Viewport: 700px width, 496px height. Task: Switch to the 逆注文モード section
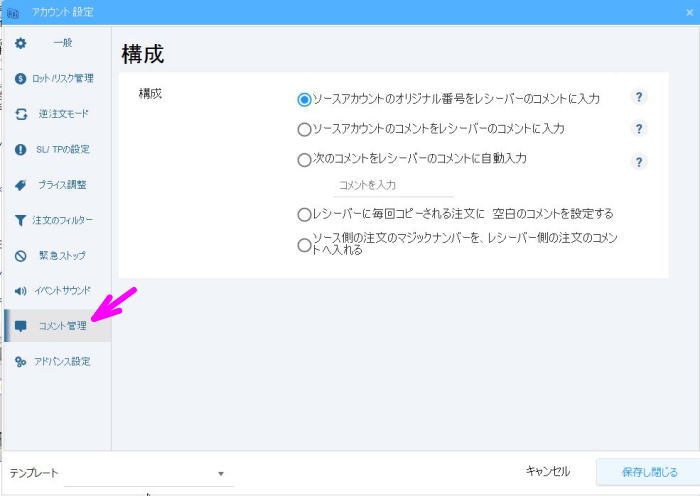click(58, 114)
